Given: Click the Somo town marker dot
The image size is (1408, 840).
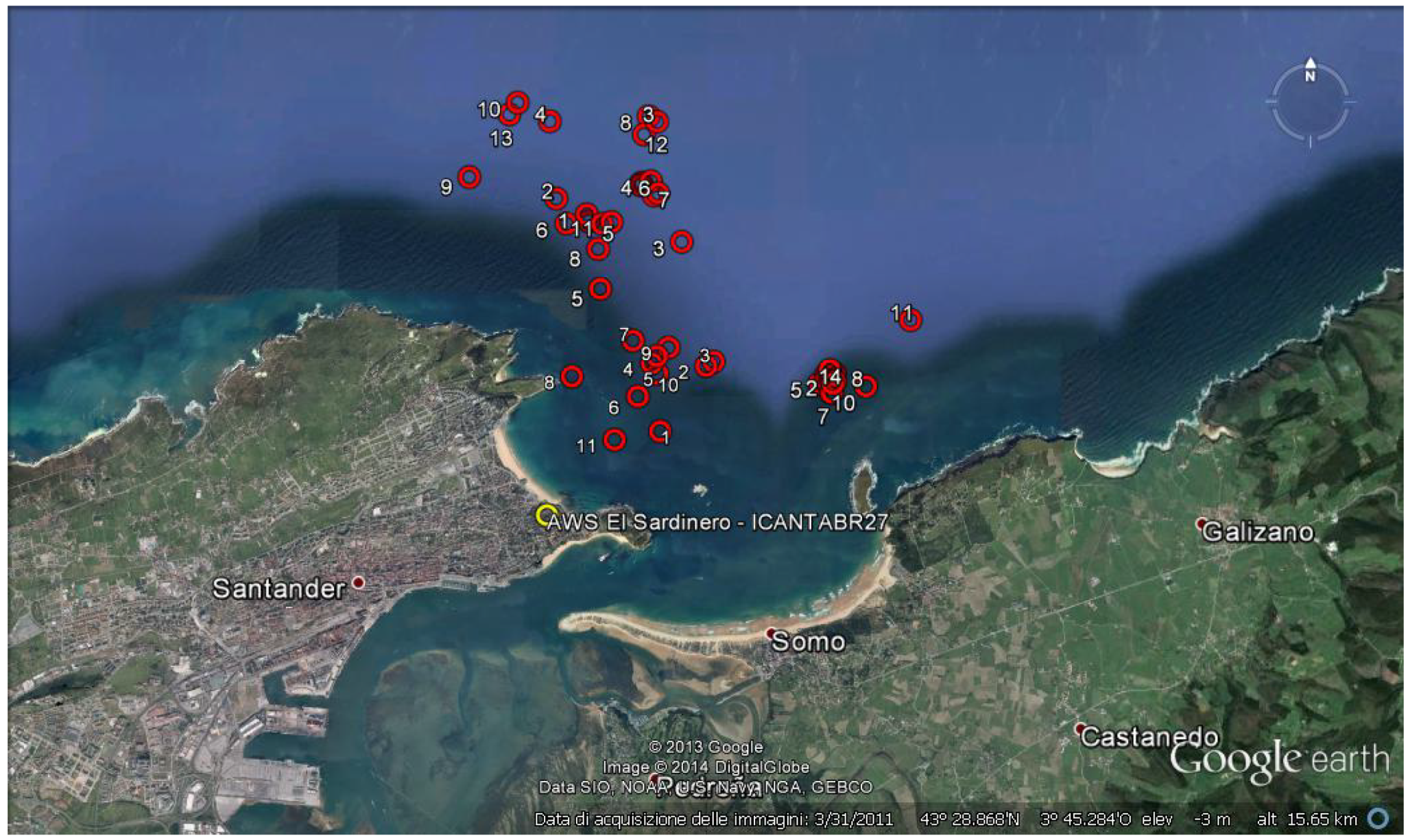Looking at the screenshot, I should click(771, 632).
